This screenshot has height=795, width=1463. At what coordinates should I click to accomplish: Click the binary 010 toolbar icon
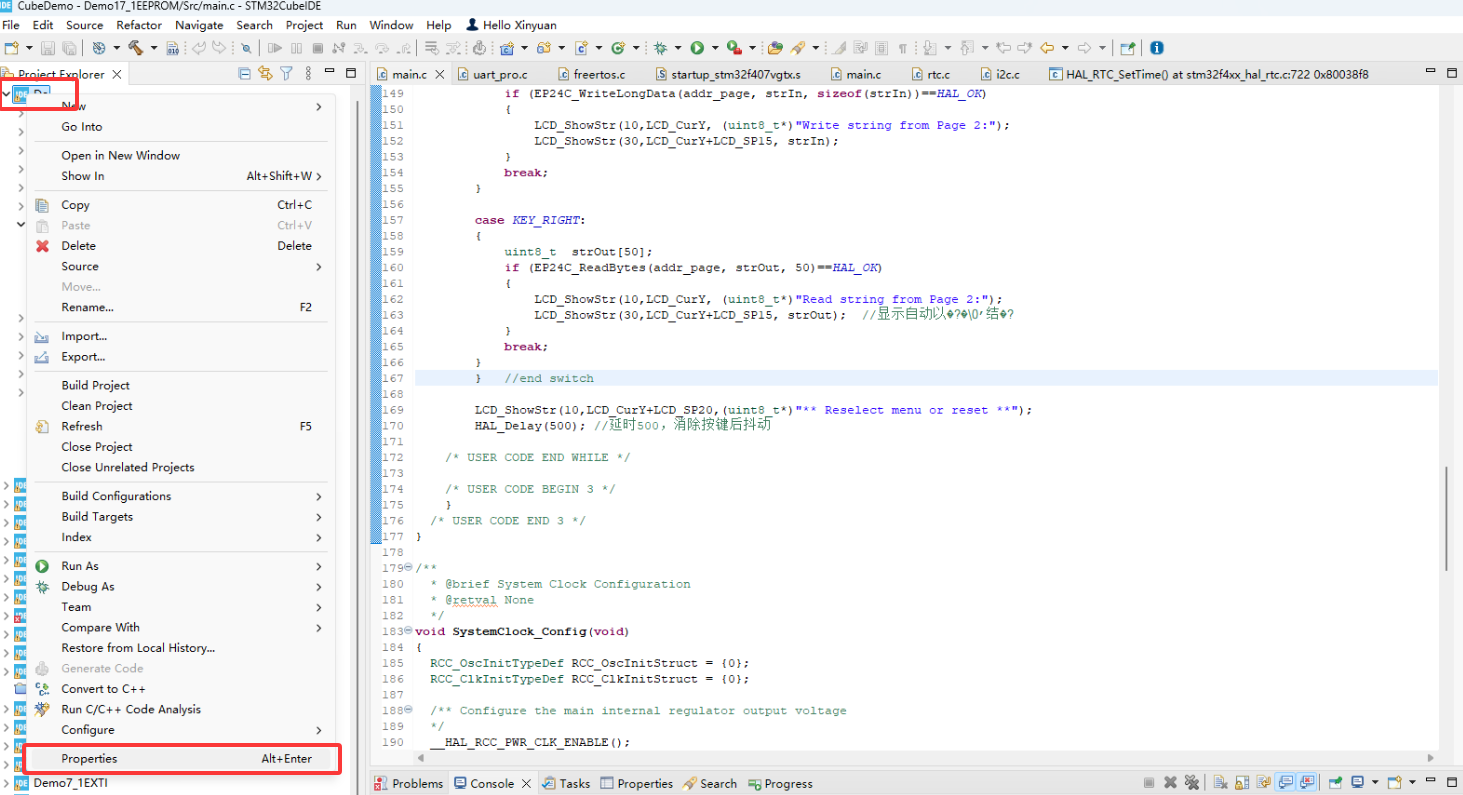[x=172, y=48]
